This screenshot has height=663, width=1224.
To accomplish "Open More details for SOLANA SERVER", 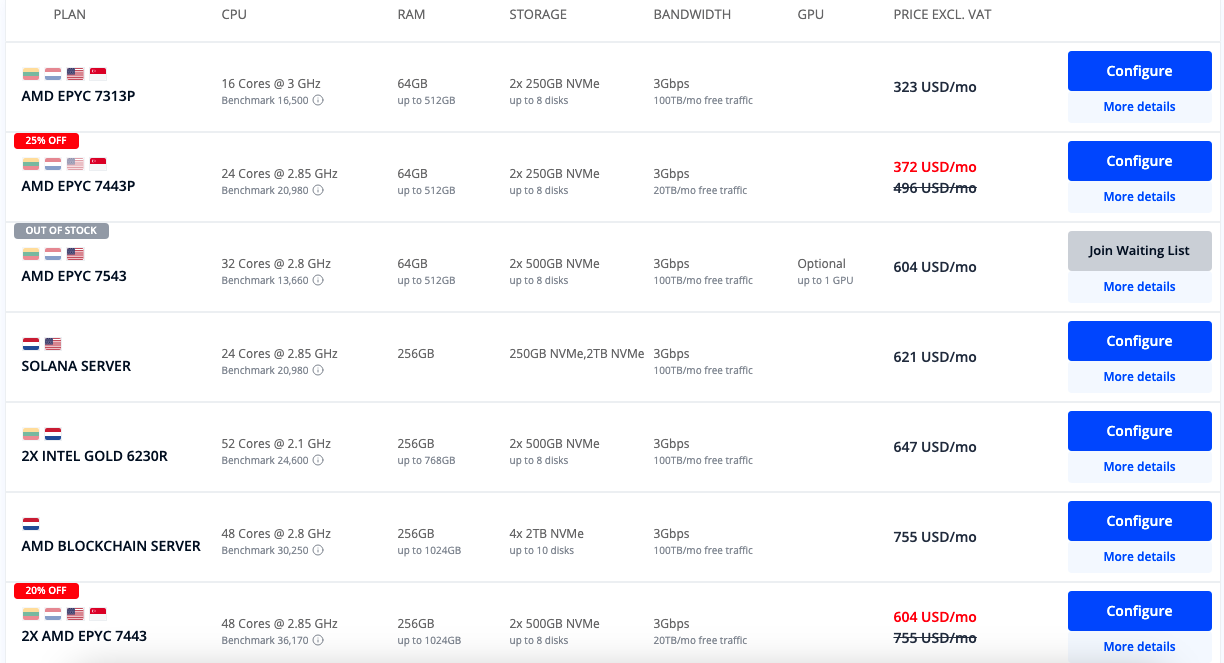I will click(1139, 376).
